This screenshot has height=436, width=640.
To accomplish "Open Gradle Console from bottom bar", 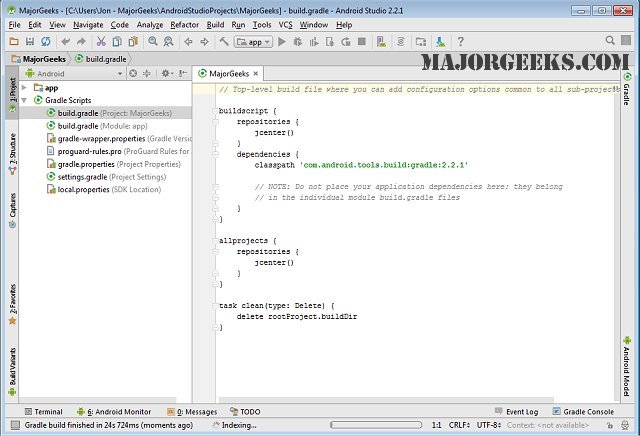I will pyautogui.click(x=584, y=411).
